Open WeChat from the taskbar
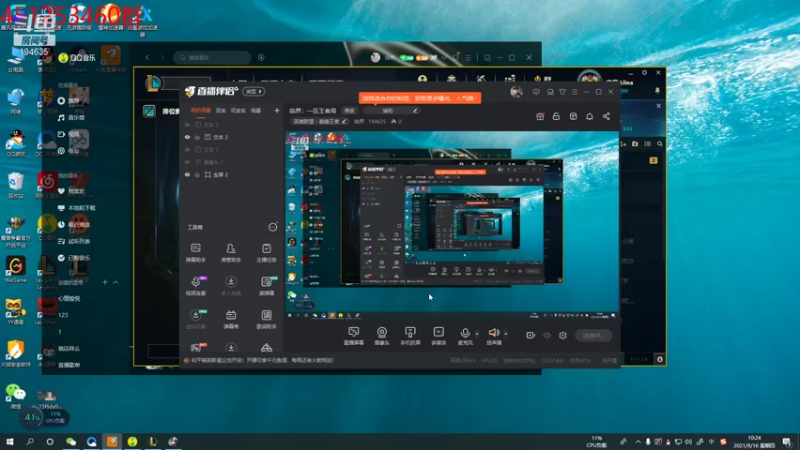 click(71, 441)
